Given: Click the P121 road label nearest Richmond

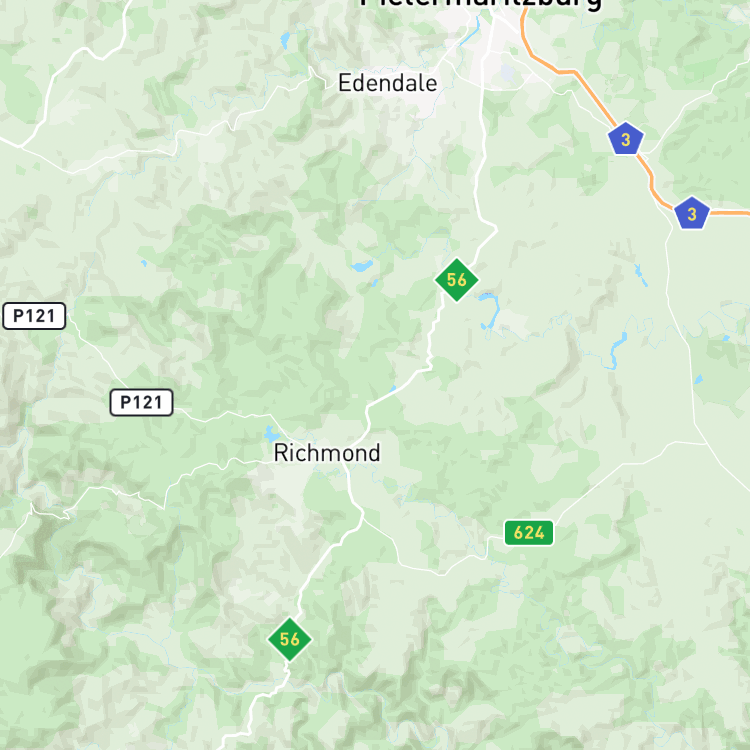Looking at the screenshot, I should point(141,402).
